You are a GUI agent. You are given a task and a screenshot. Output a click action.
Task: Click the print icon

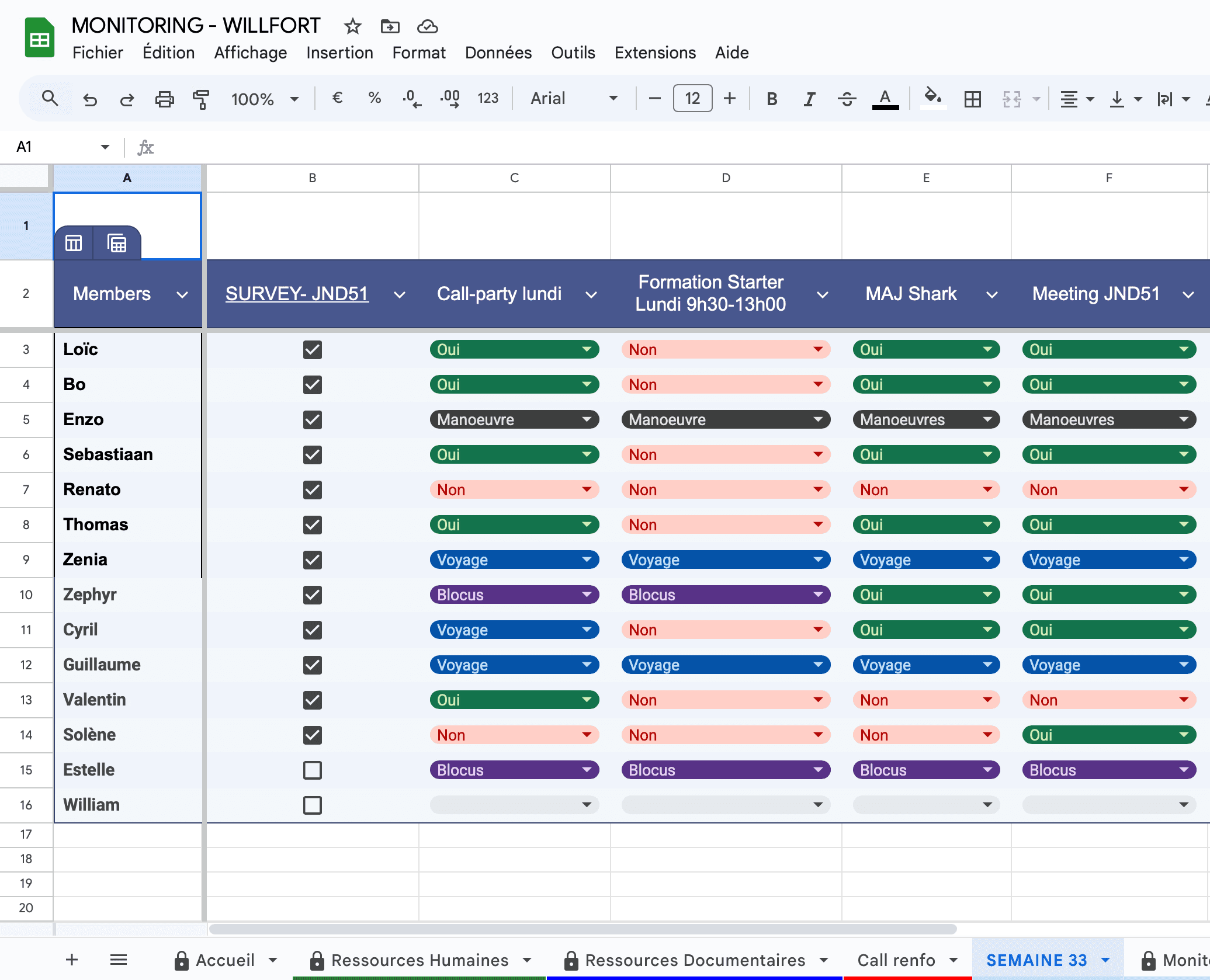164,99
